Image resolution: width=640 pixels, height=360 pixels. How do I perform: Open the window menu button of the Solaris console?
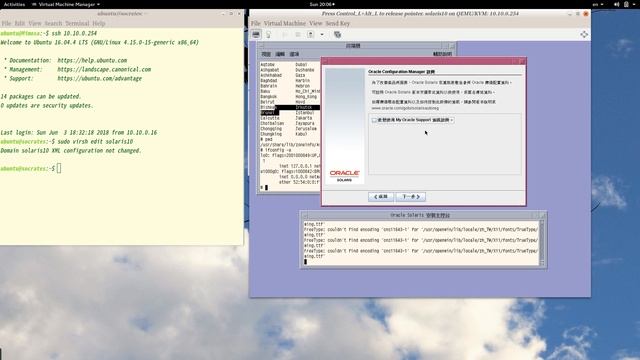point(305,215)
